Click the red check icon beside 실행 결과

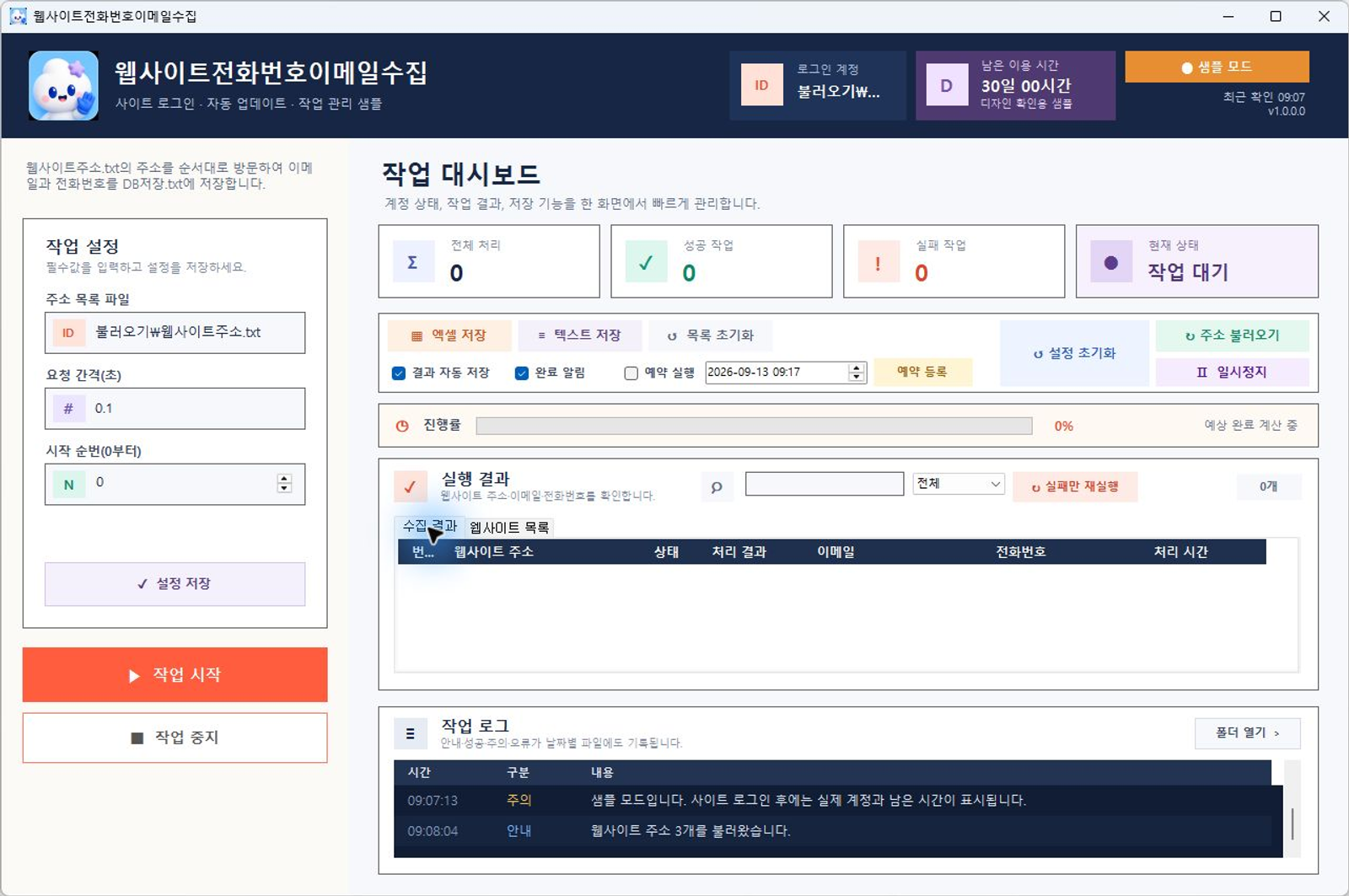pyautogui.click(x=410, y=486)
